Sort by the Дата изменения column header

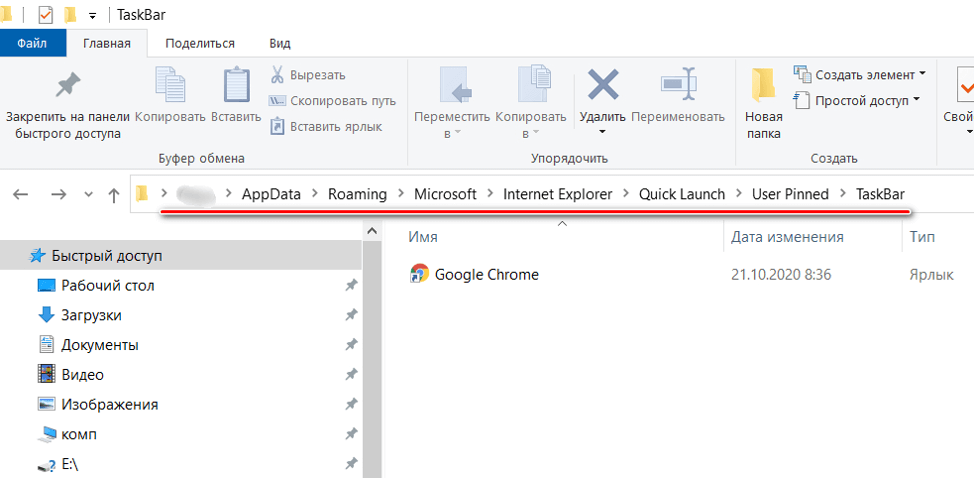786,237
